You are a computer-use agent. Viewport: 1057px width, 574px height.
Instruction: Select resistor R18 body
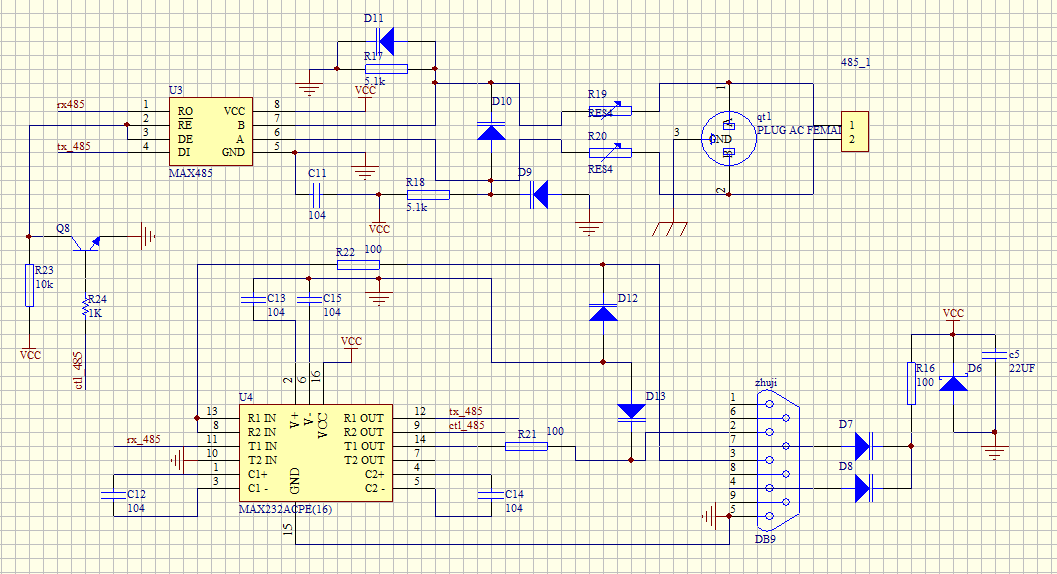(x=428, y=194)
